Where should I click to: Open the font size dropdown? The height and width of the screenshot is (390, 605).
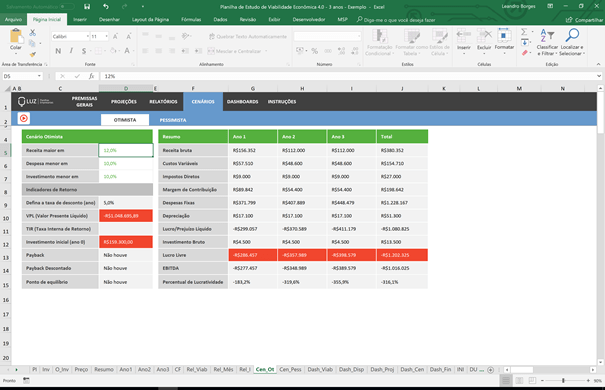click(106, 36)
